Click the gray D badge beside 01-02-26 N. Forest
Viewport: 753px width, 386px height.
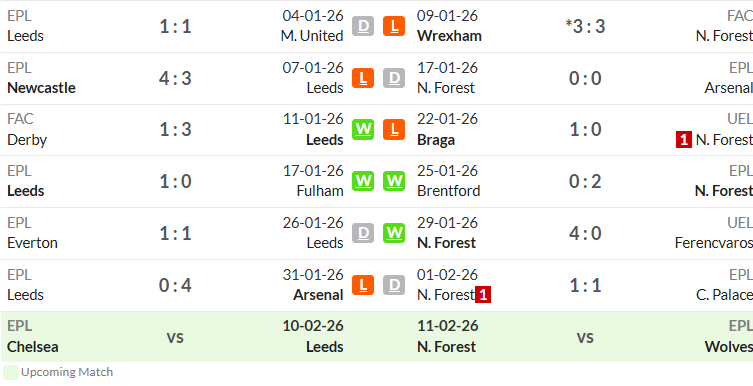(394, 285)
